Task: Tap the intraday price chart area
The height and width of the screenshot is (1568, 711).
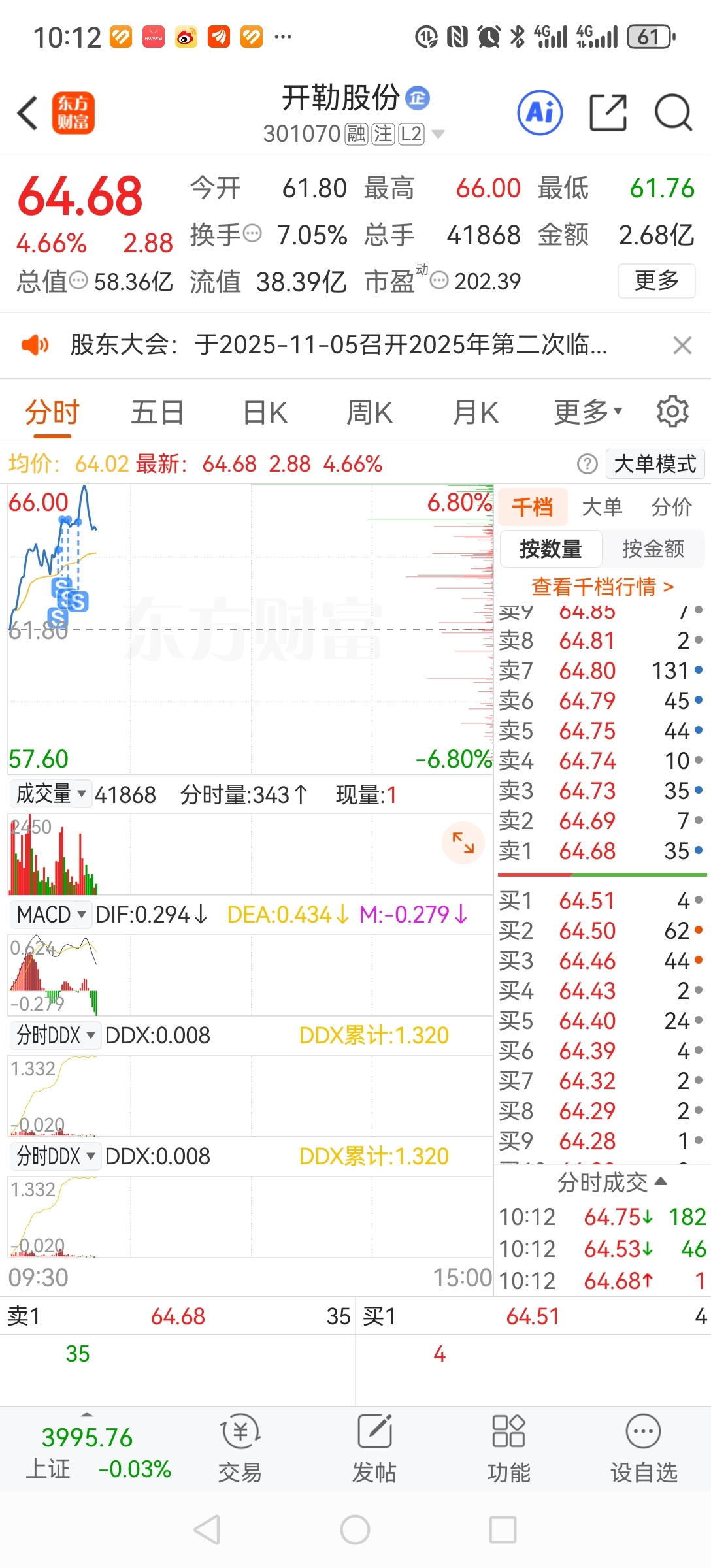Action: tap(250, 629)
